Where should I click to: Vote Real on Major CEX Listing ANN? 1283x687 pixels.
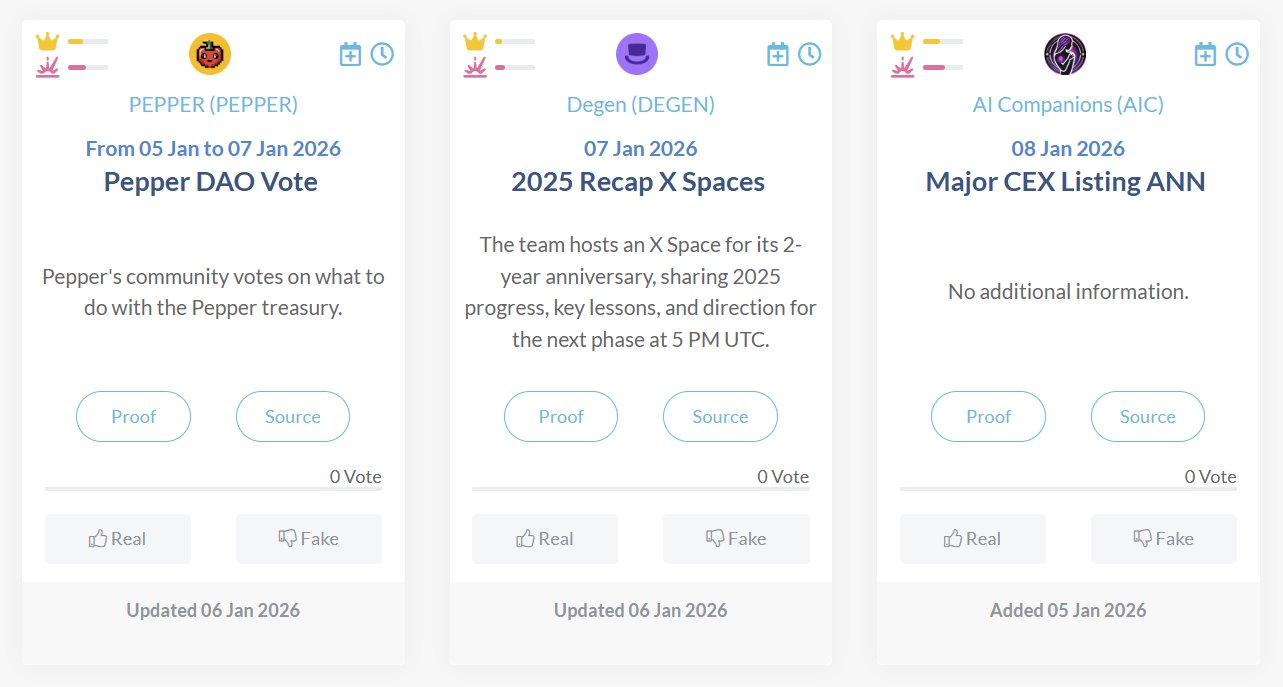[973, 539]
